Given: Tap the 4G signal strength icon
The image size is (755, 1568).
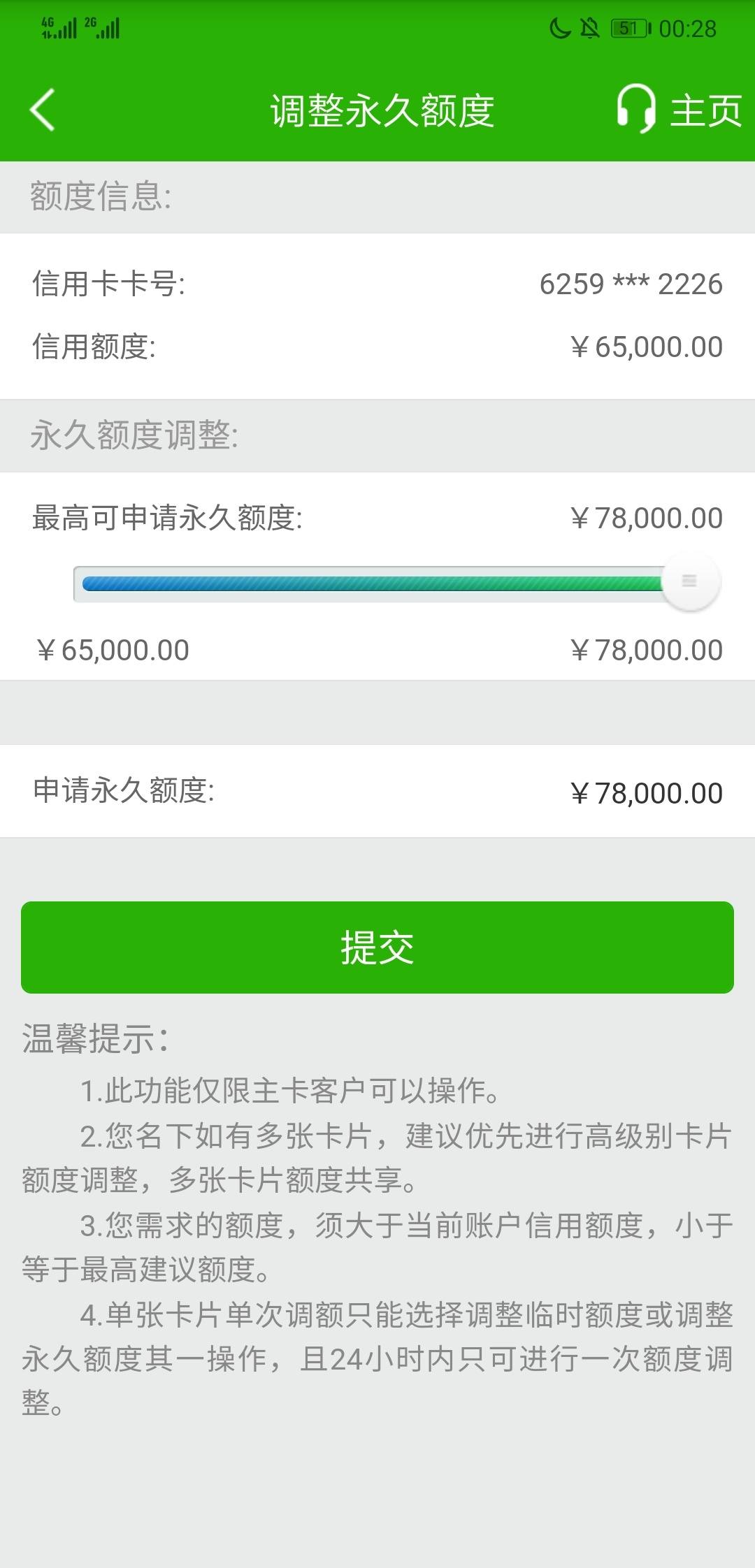Looking at the screenshot, I should pos(59,28).
